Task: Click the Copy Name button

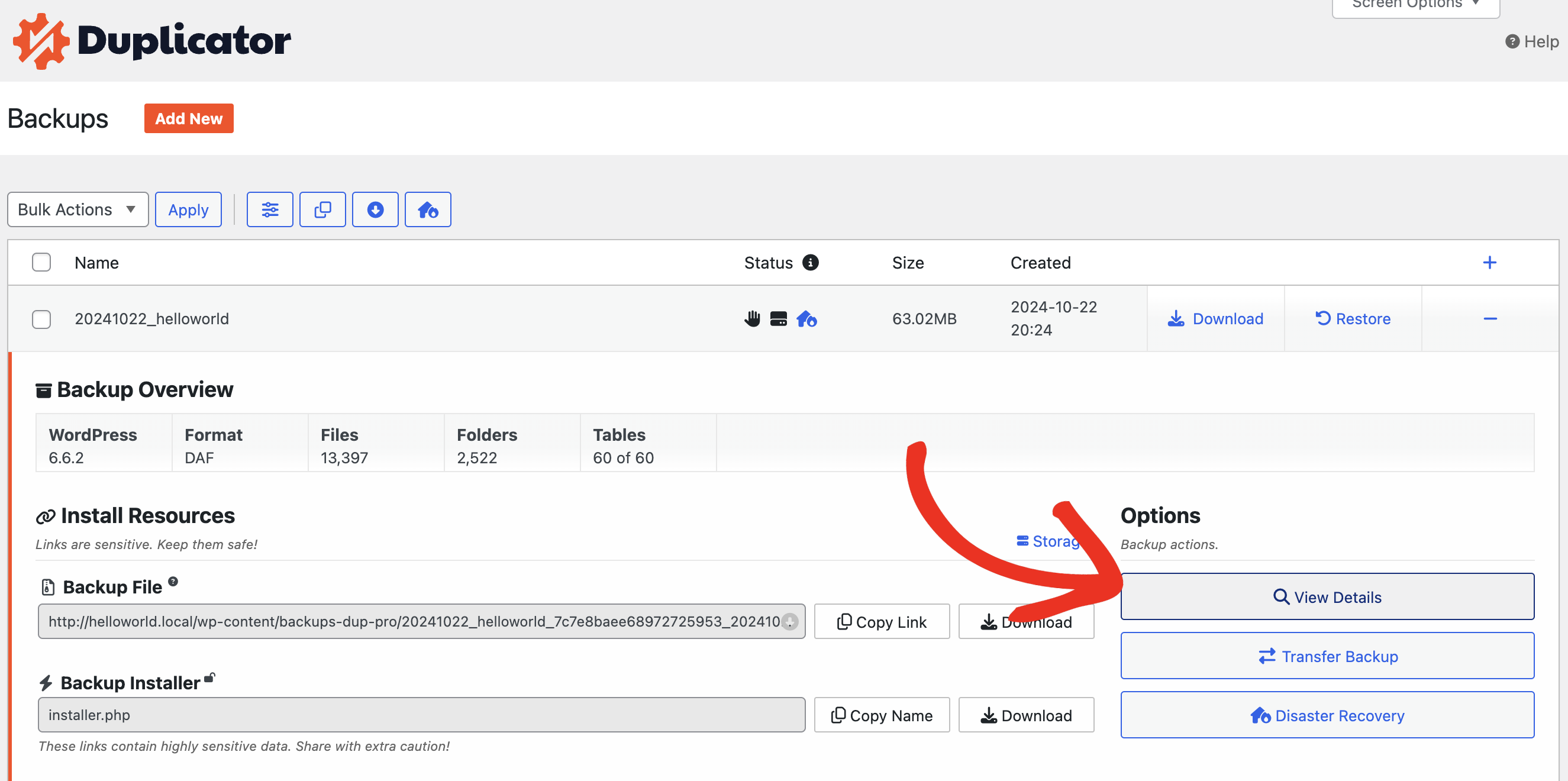Action: click(882, 715)
